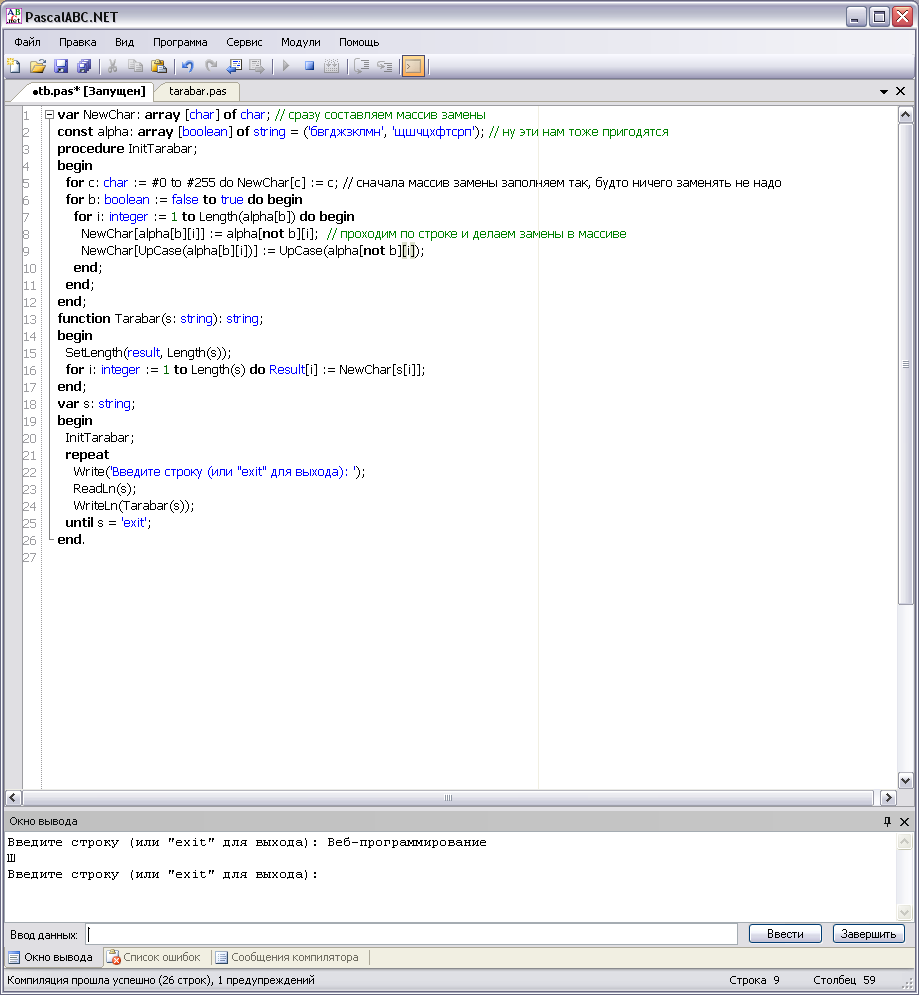Viewport: 919px width, 995px height.
Task: Pin the Окно вывода panel
Action: tap(887, 821)
